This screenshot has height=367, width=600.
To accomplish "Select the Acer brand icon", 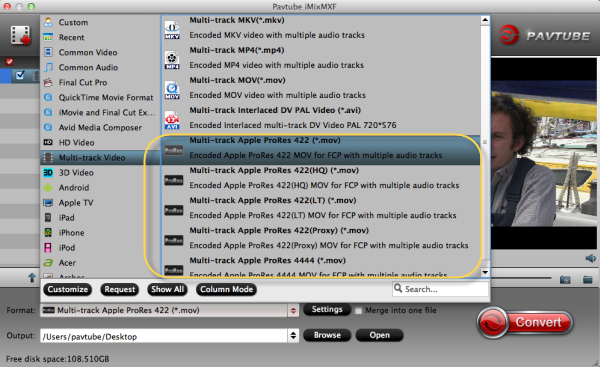I will [x=48, y=263].
